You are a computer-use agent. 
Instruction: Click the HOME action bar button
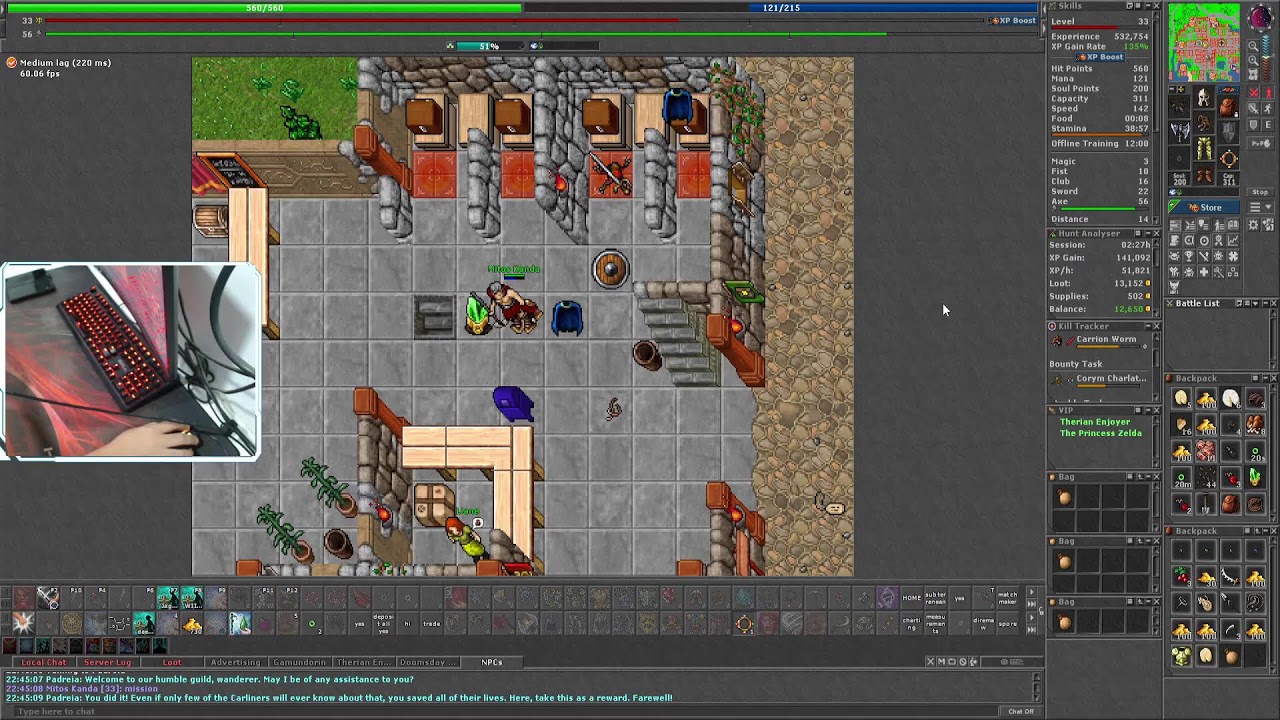(x=912, y=598)
